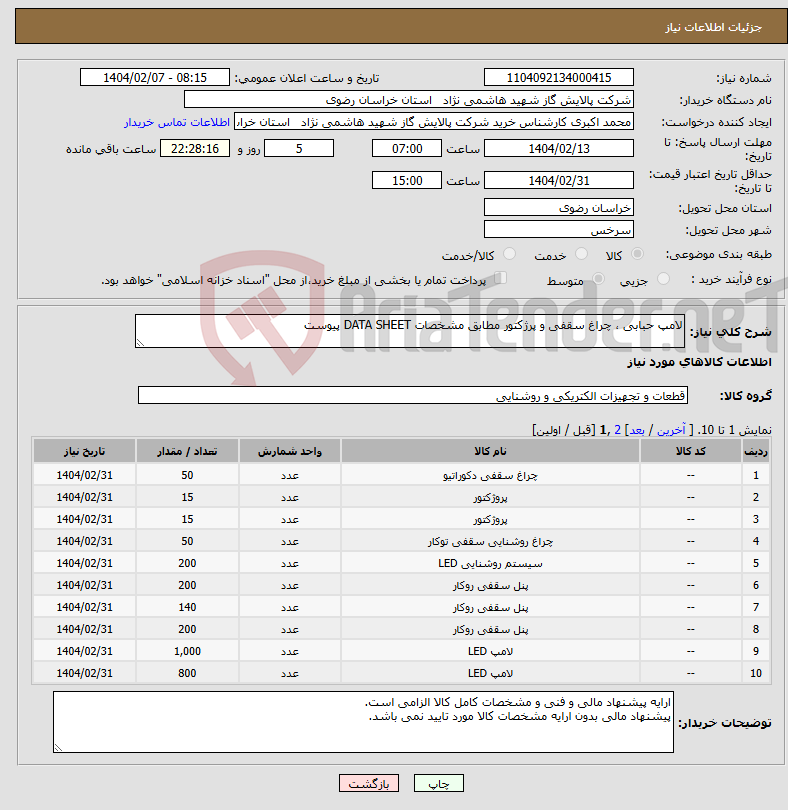Select the پروژکتور item in row 2
Image resolution: width=788 pixels, height=810 pixels.
(x=490, y=497)
